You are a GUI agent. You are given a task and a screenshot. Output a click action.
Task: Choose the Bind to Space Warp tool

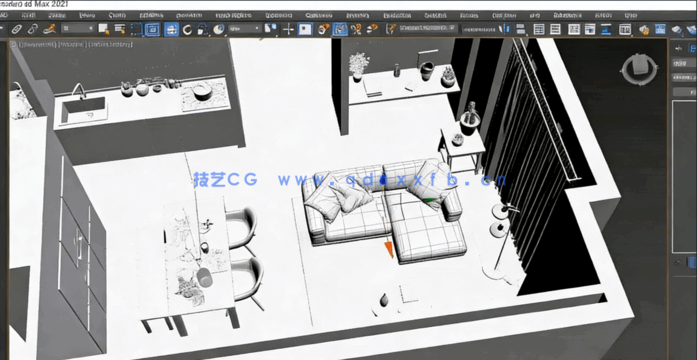click(x=49, y=29)
